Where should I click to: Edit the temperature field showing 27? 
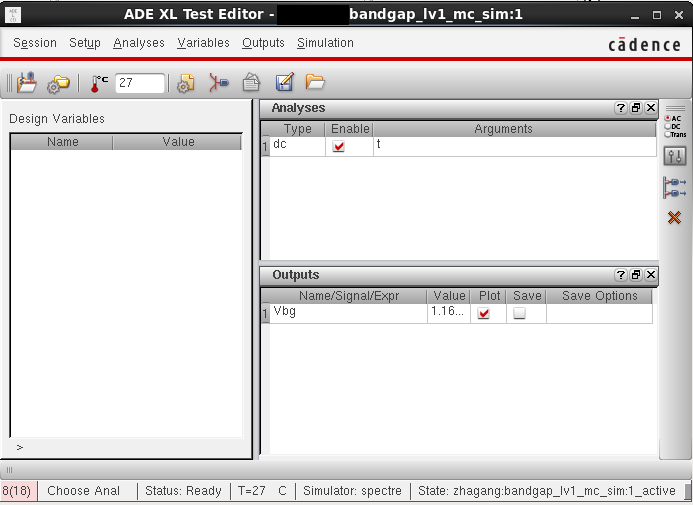pos(140,83)
